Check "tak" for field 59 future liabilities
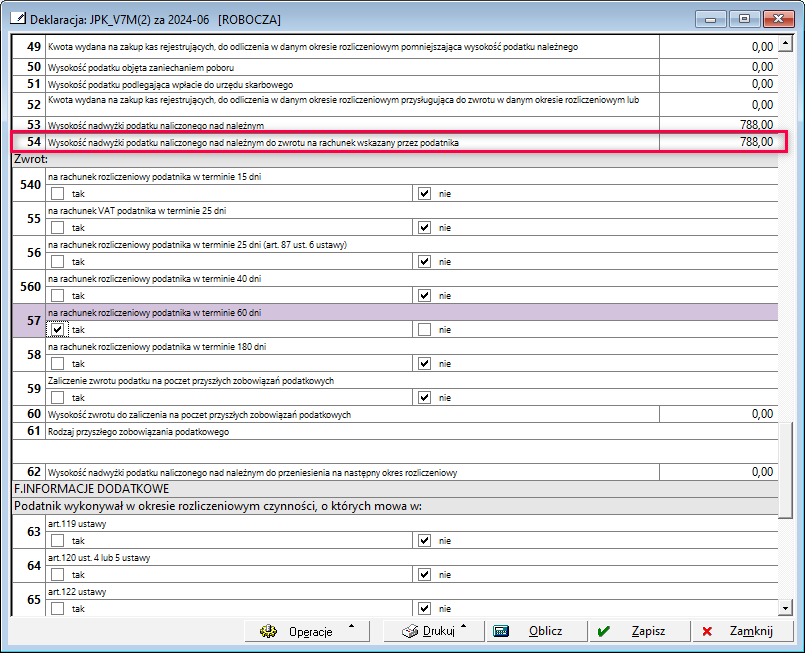 (58, 398)
